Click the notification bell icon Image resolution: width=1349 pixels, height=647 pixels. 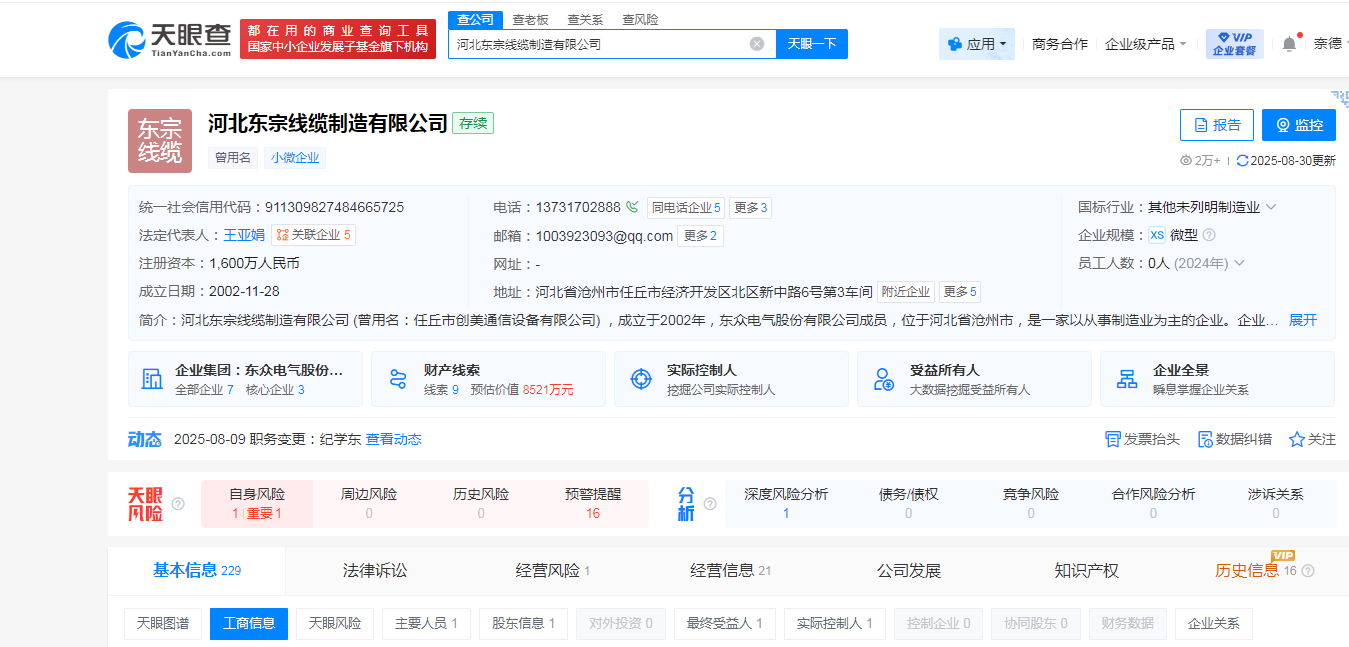[1289, 44]
